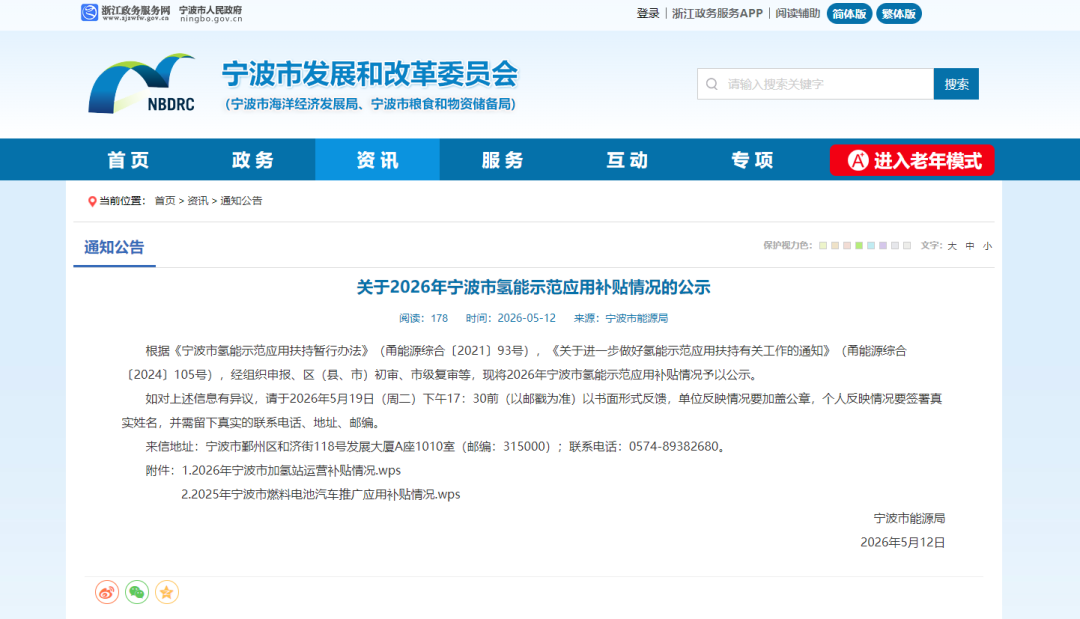Click the source text 来源：宁波市能源局
Viewport: 1080px width, 619px height.
621,318
